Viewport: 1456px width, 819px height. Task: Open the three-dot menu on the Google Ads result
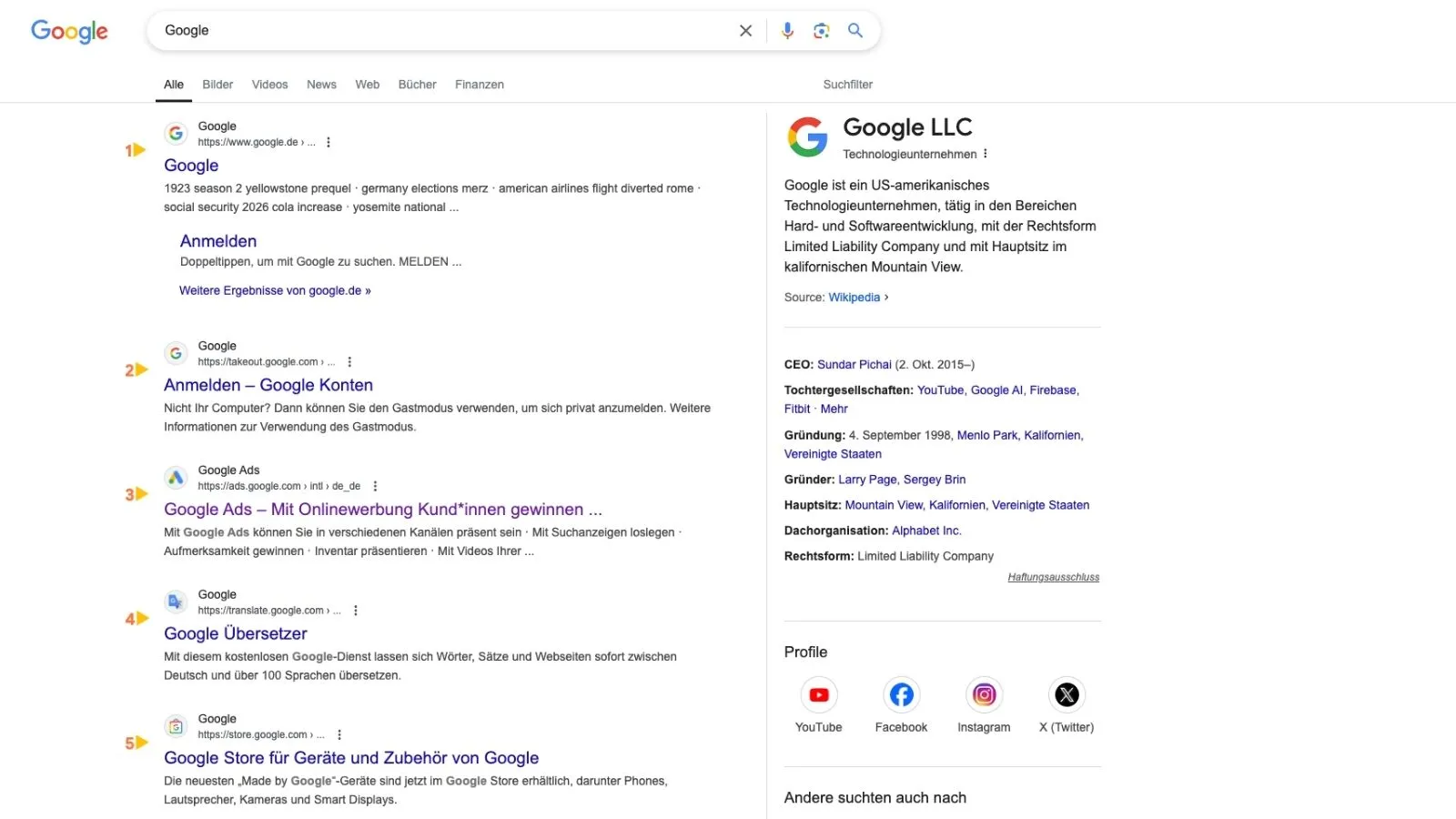click(375, 486)
